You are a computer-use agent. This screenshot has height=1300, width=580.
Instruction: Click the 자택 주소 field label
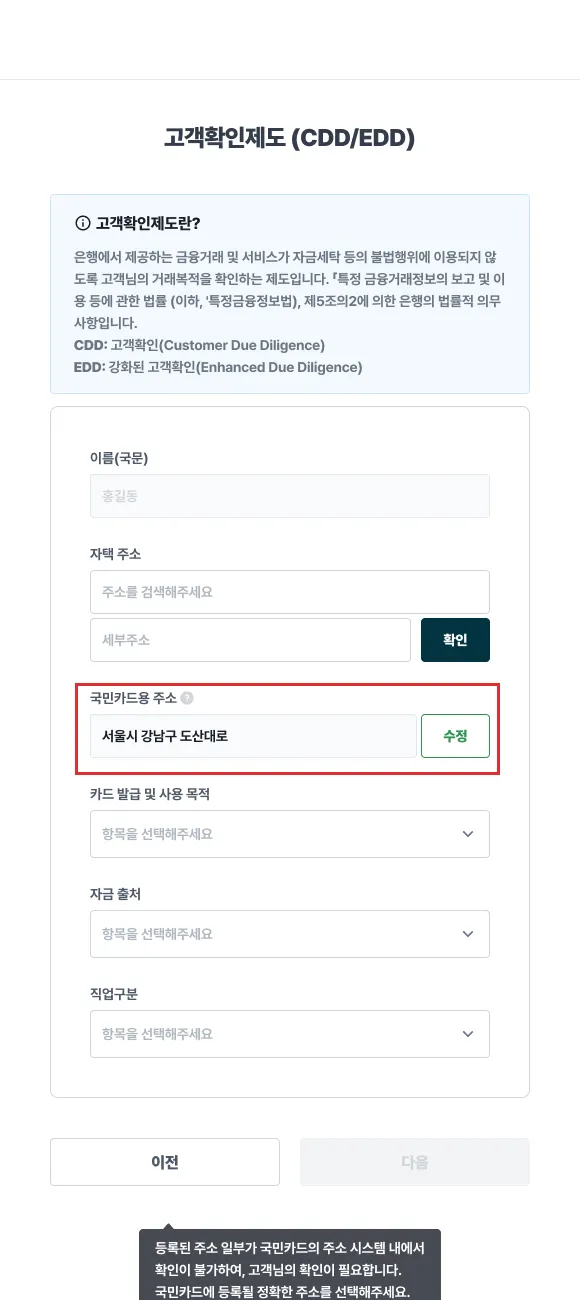click(121, 554)
